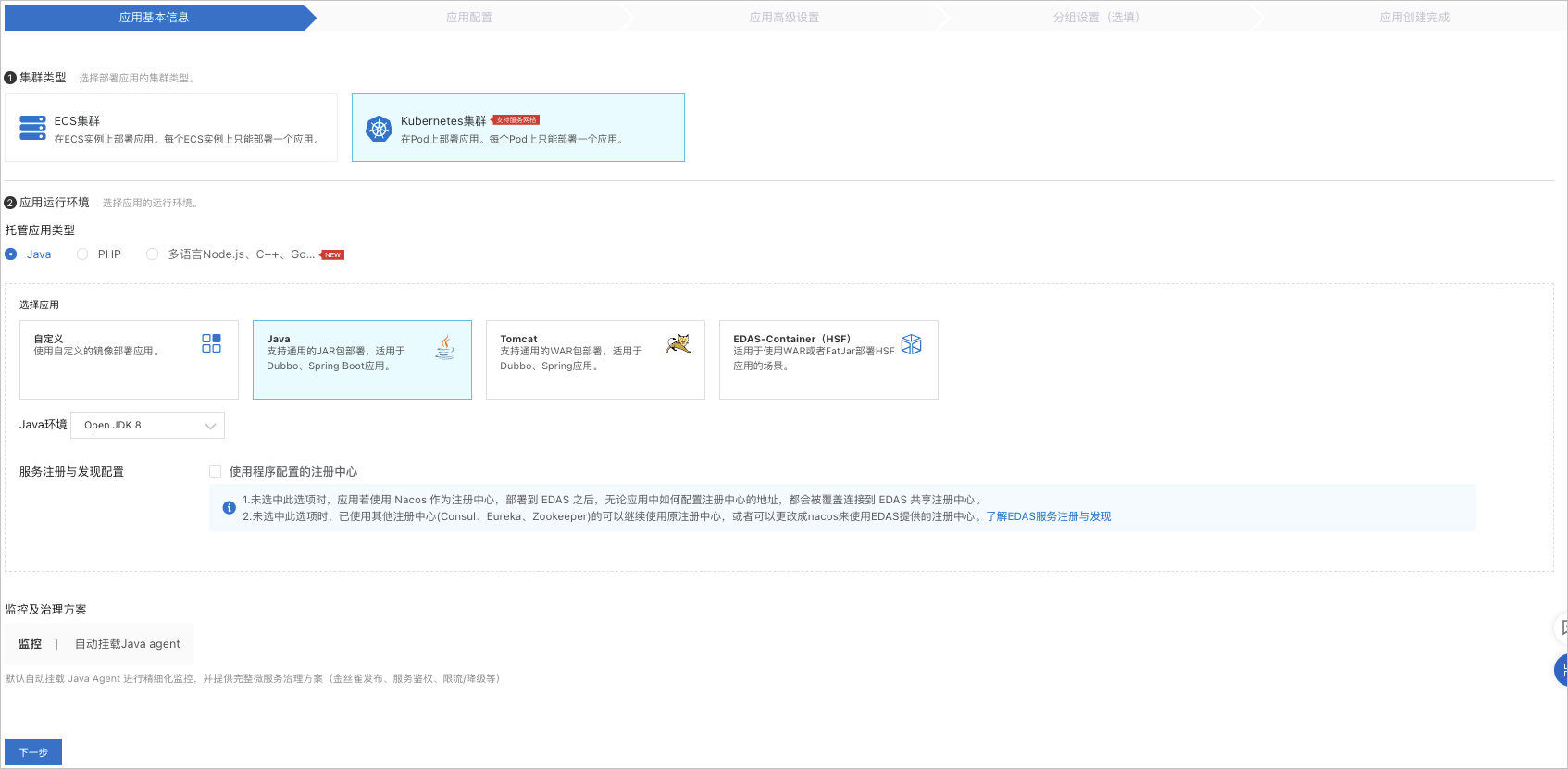Click the notice line starting 2.未选中此选项时
The width and height of the screenshot is (1568, 769).
pos(613,516)
